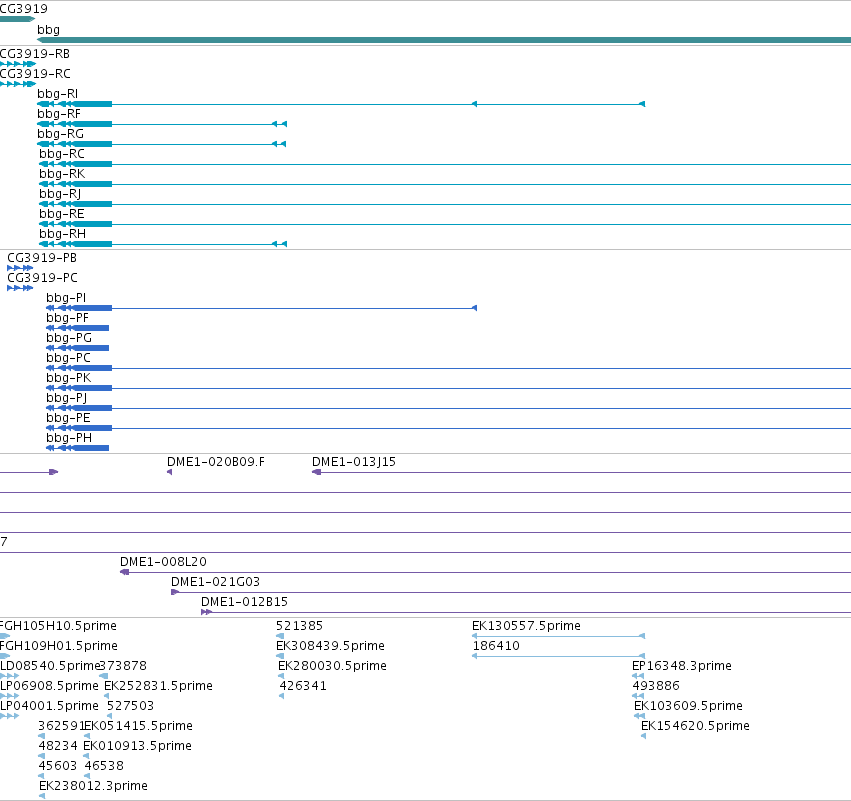The height and width of the screenshot is (801, 851).
Task: Select the LP06908.5prime EST label
Action: (x=49, y=686)
